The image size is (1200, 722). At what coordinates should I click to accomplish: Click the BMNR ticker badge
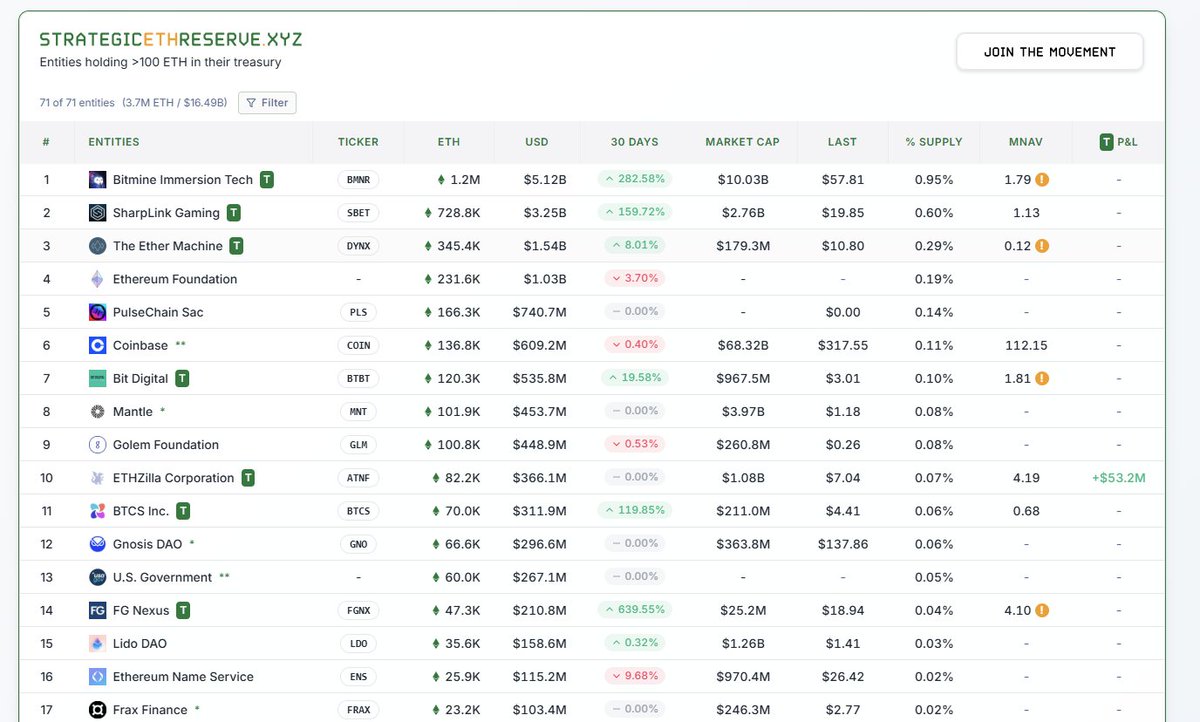[x=358, y=180]
